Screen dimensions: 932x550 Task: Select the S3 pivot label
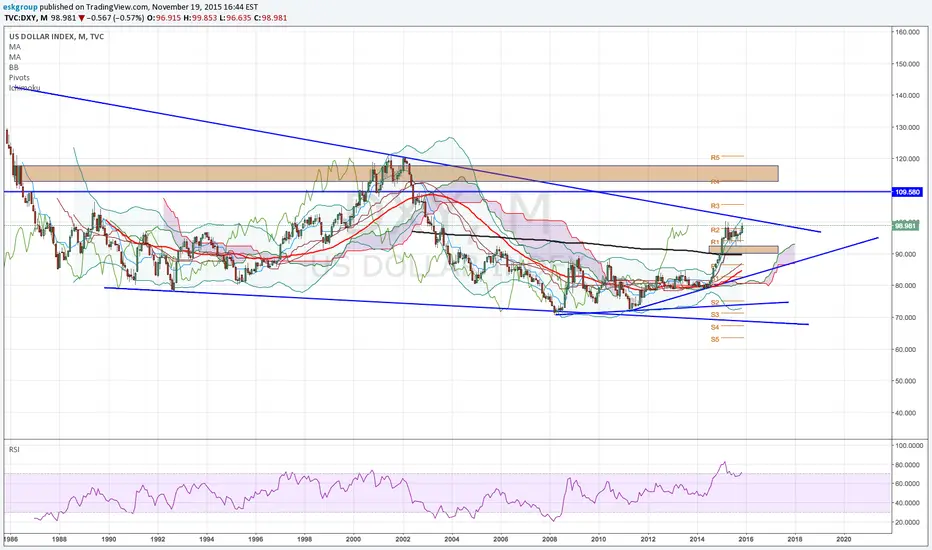(715, 315)
